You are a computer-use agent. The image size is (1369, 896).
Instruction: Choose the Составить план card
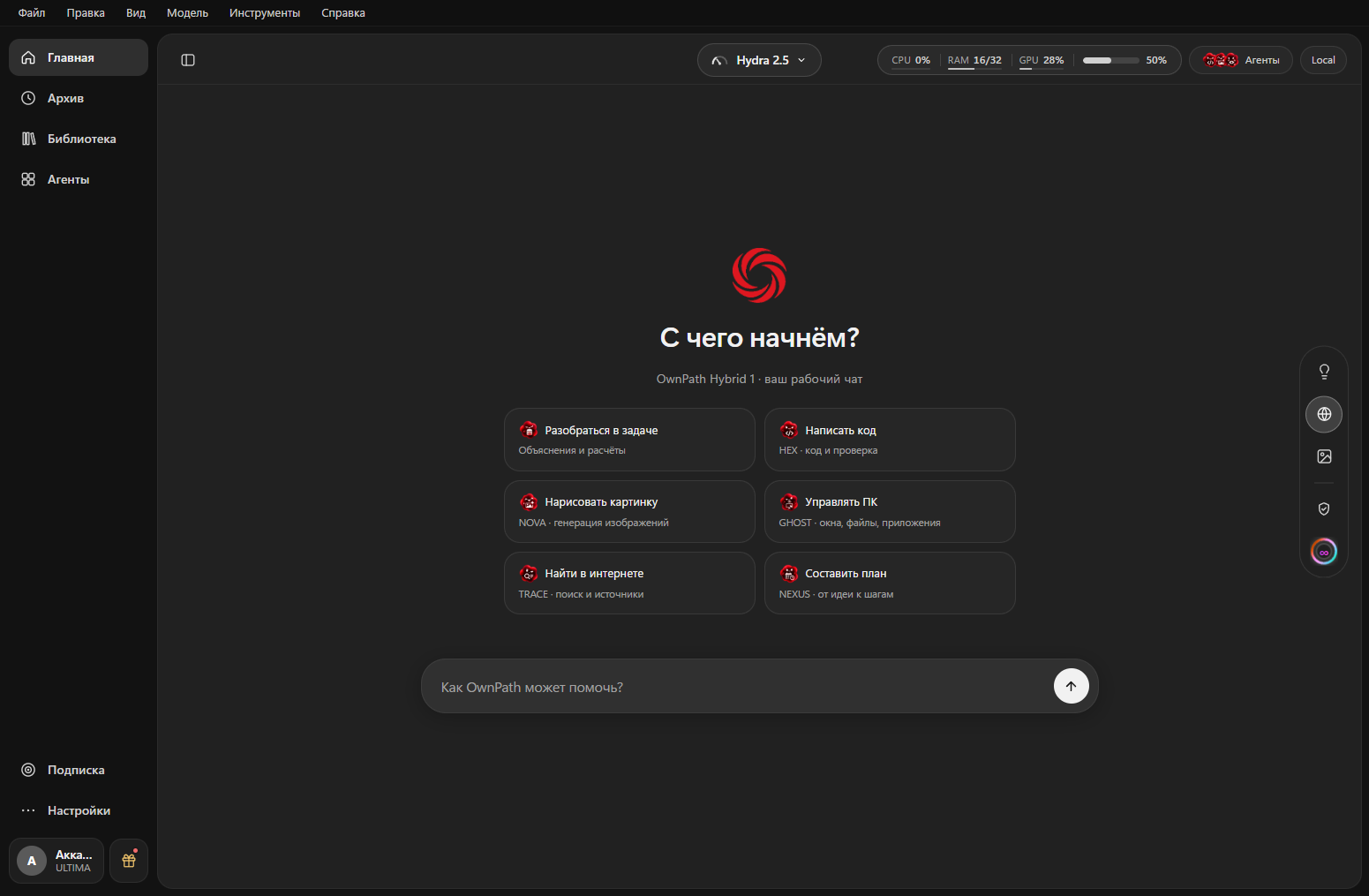[890, 583]
